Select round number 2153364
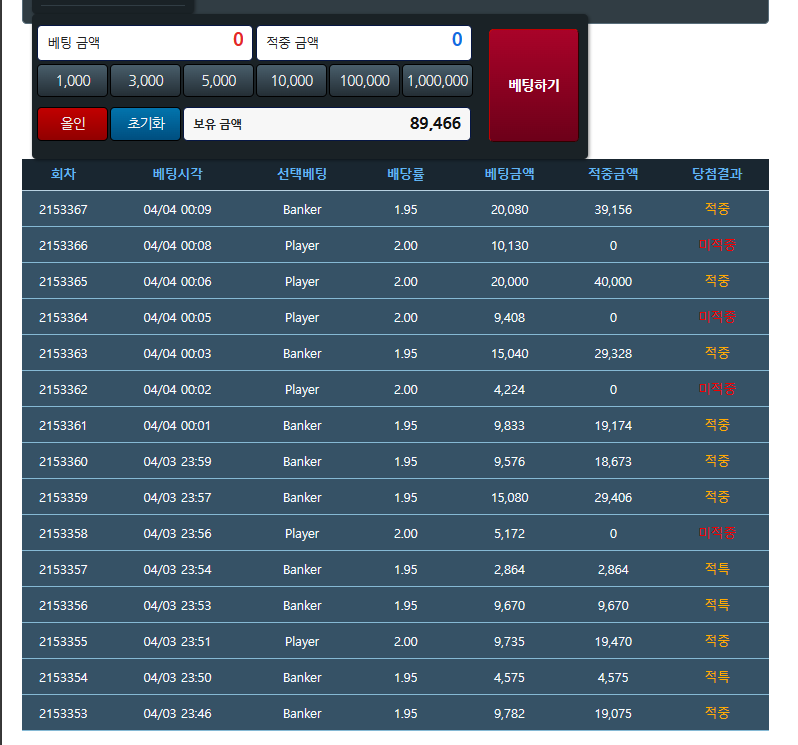This screenshot has height=745, width=798. tap(63, 318)
